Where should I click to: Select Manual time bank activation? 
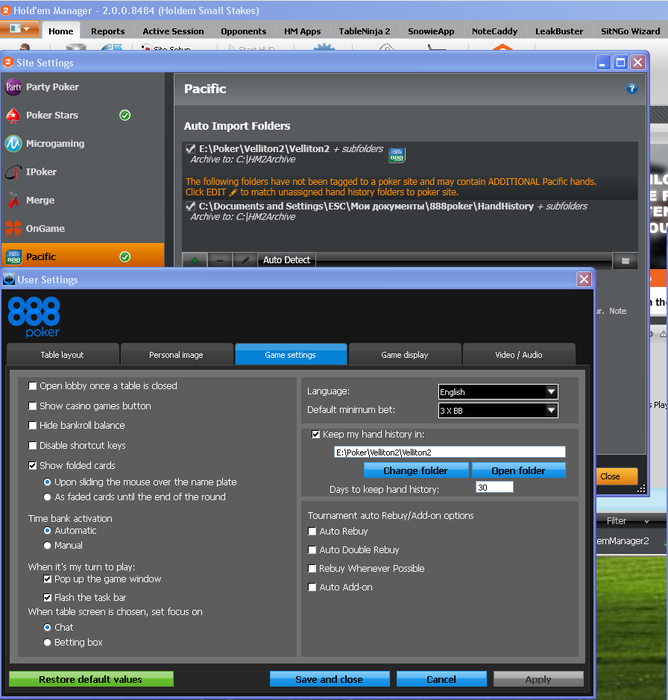click(47, 546)
